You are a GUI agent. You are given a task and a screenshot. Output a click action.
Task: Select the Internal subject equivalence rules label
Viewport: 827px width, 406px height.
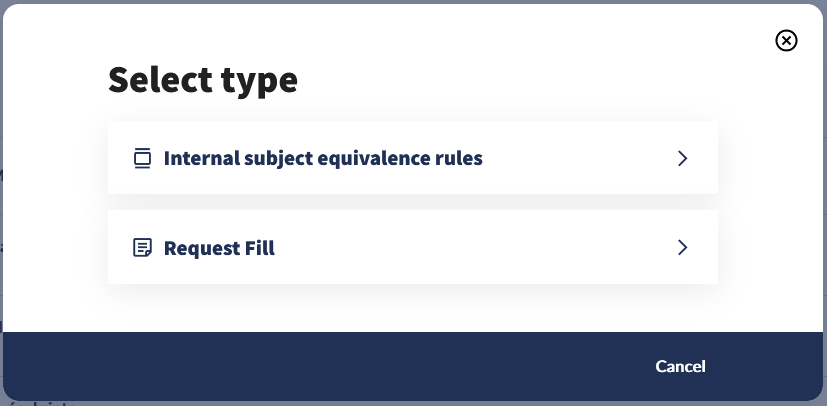tap(323, 158)
